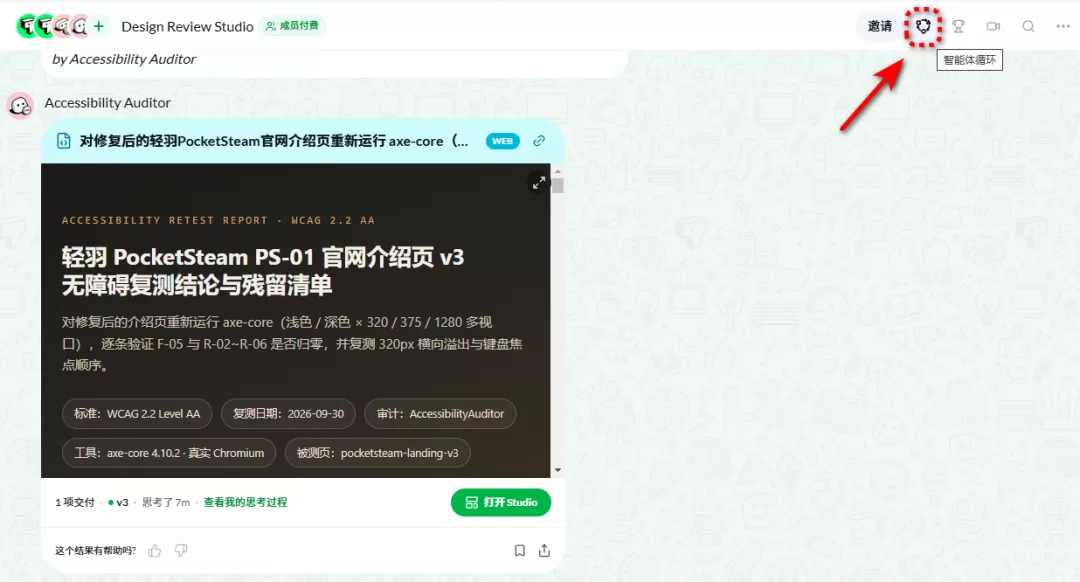The height and width of the screenshot is (582, 1080).
Task: Click the Accessibility Auditor sender name
Action: click(107, 103)
